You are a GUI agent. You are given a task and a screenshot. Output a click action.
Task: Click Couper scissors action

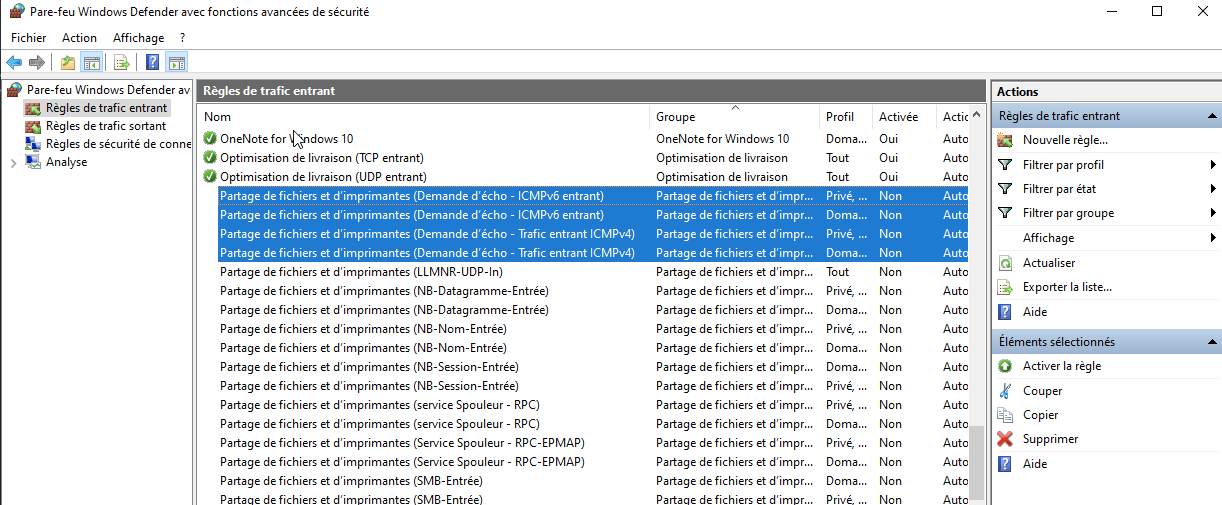coord(1042,391)
